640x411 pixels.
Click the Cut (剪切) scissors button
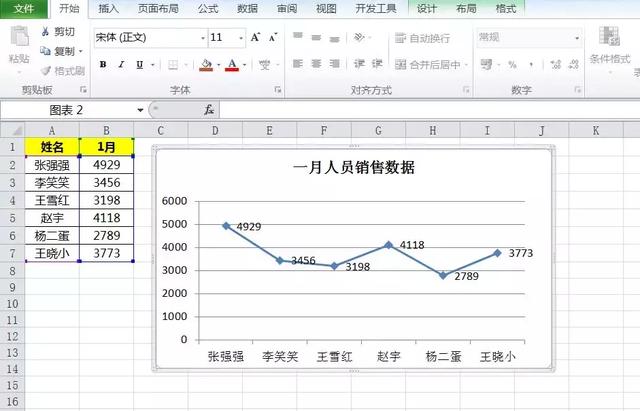[x=58, y=31]
